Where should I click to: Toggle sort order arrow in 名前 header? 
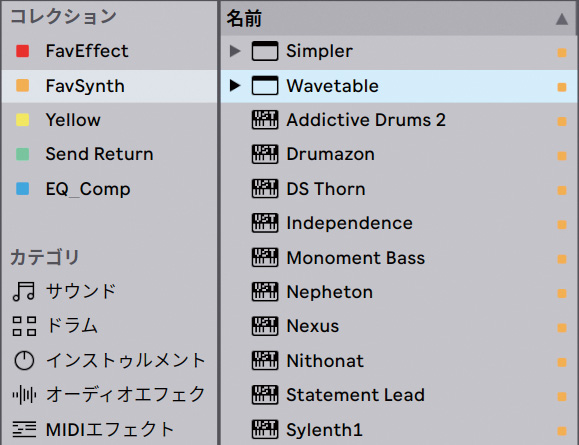(562, 19)
